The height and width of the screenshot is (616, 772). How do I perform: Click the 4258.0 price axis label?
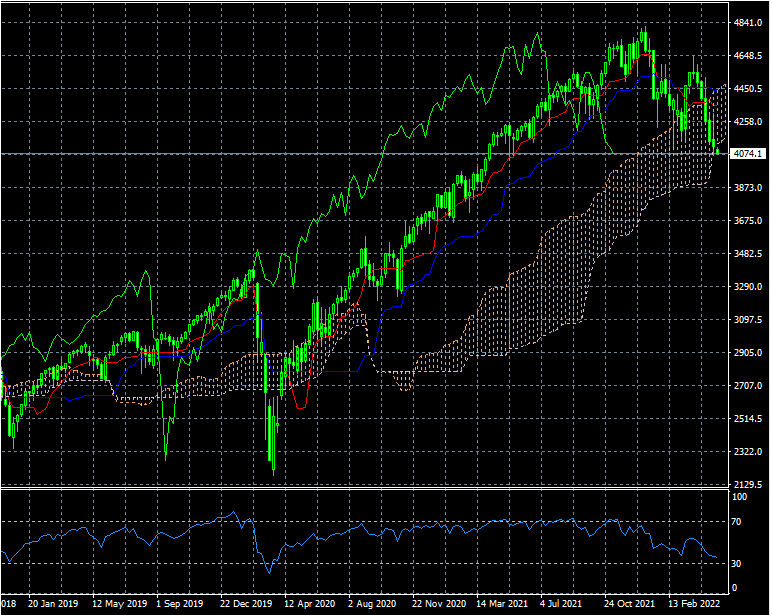click(x=747, y=122)
